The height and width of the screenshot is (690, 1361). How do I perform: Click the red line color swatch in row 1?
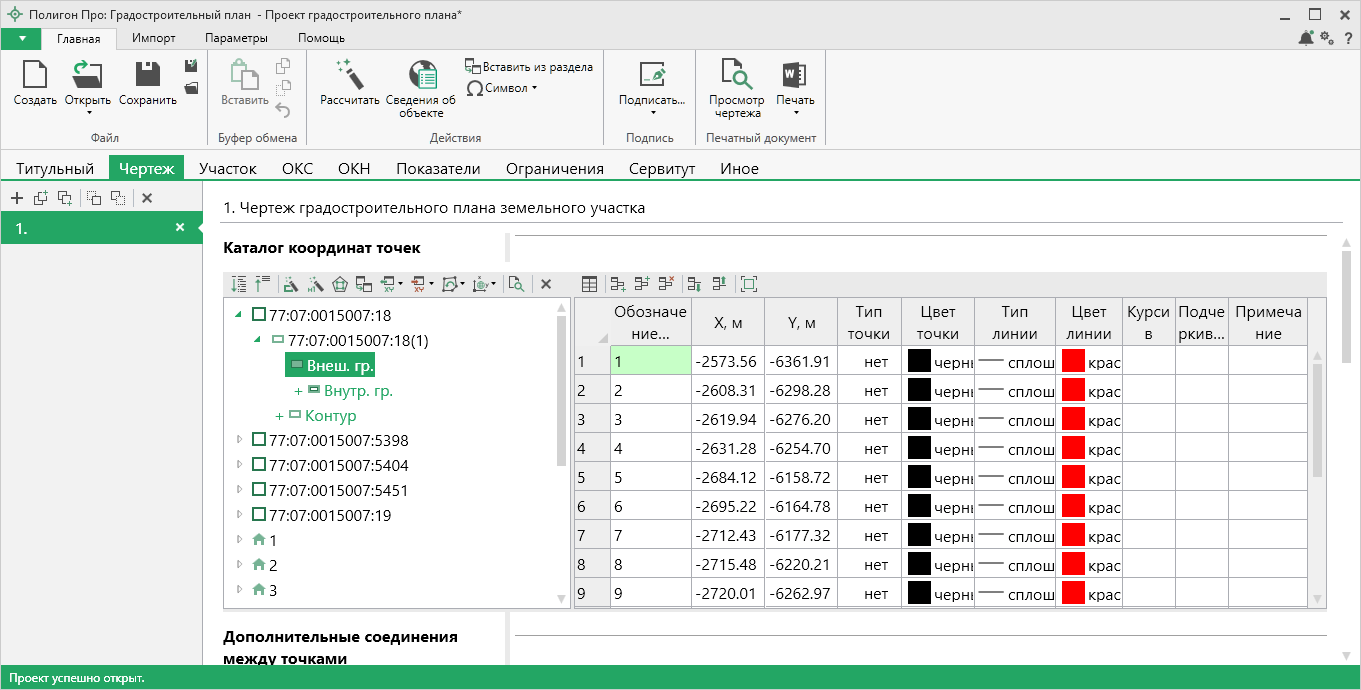(1074, 361)
